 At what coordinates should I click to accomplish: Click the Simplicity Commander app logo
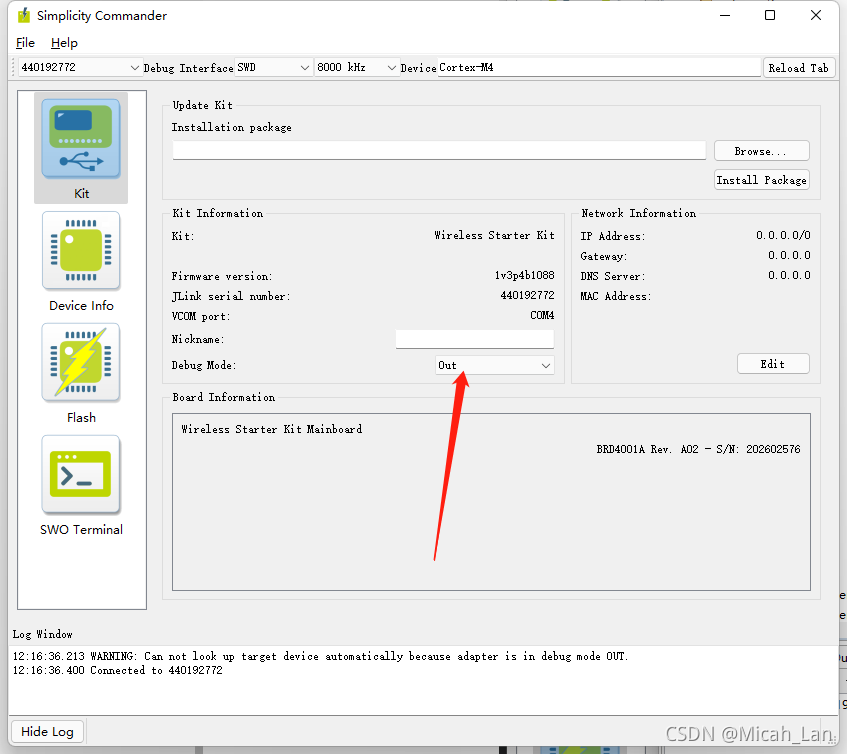click(x=24, y=16)
